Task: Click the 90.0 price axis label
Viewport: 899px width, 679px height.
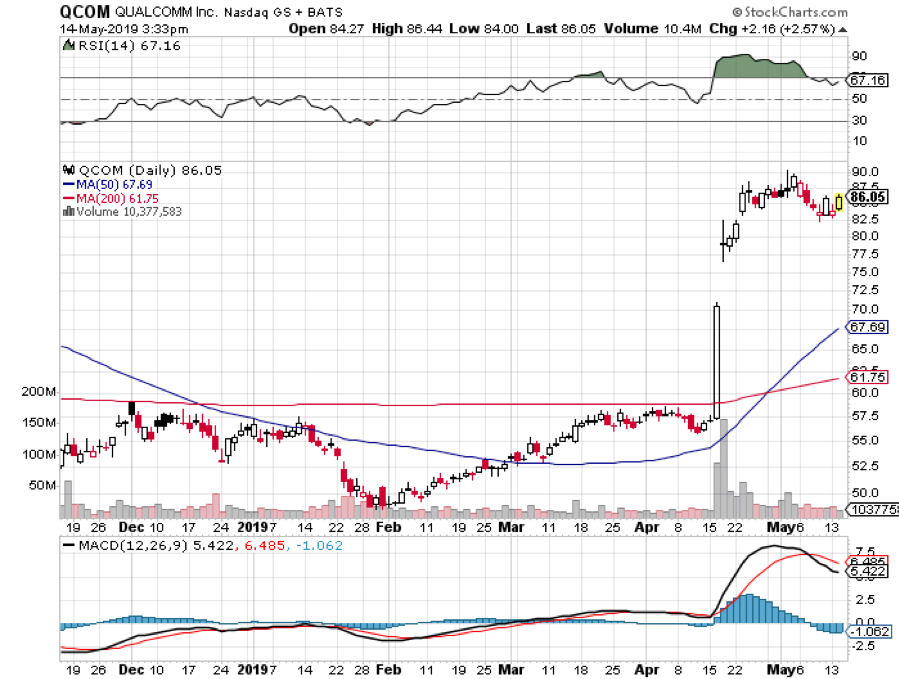Action: [865, 171]
